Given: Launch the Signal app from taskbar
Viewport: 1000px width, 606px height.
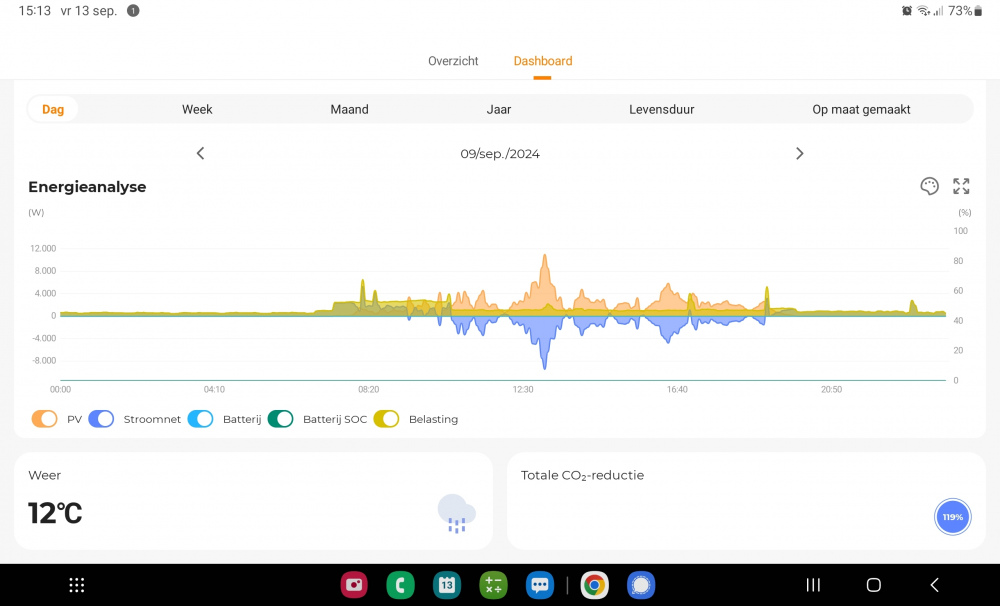Looking at the screenshot, I should (641, 585).
